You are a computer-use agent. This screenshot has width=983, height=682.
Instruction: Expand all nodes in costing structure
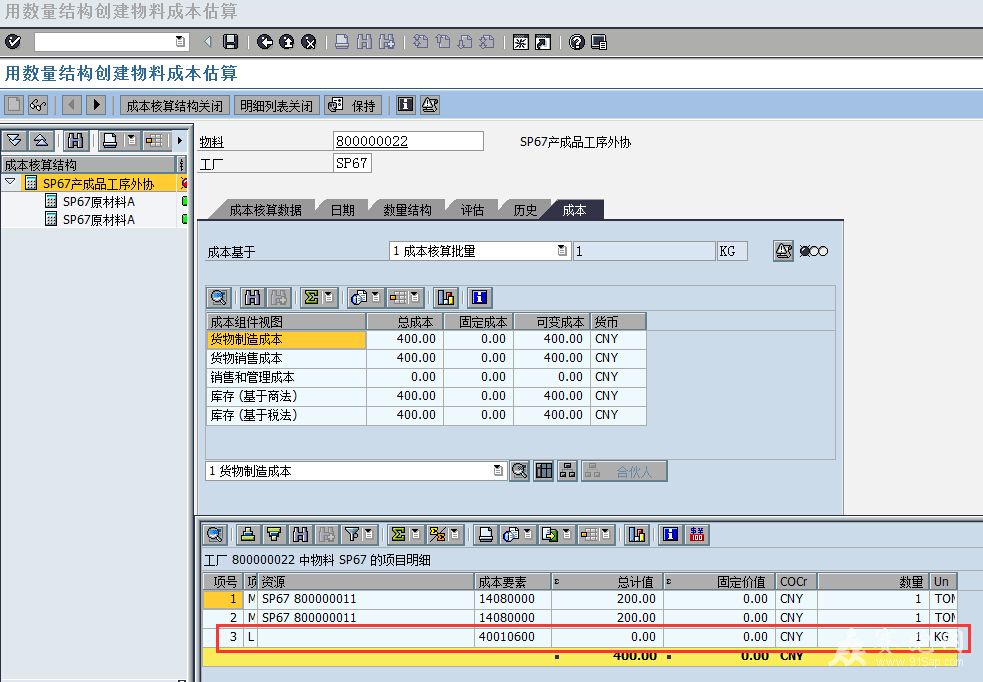click(x=14, y=140)
